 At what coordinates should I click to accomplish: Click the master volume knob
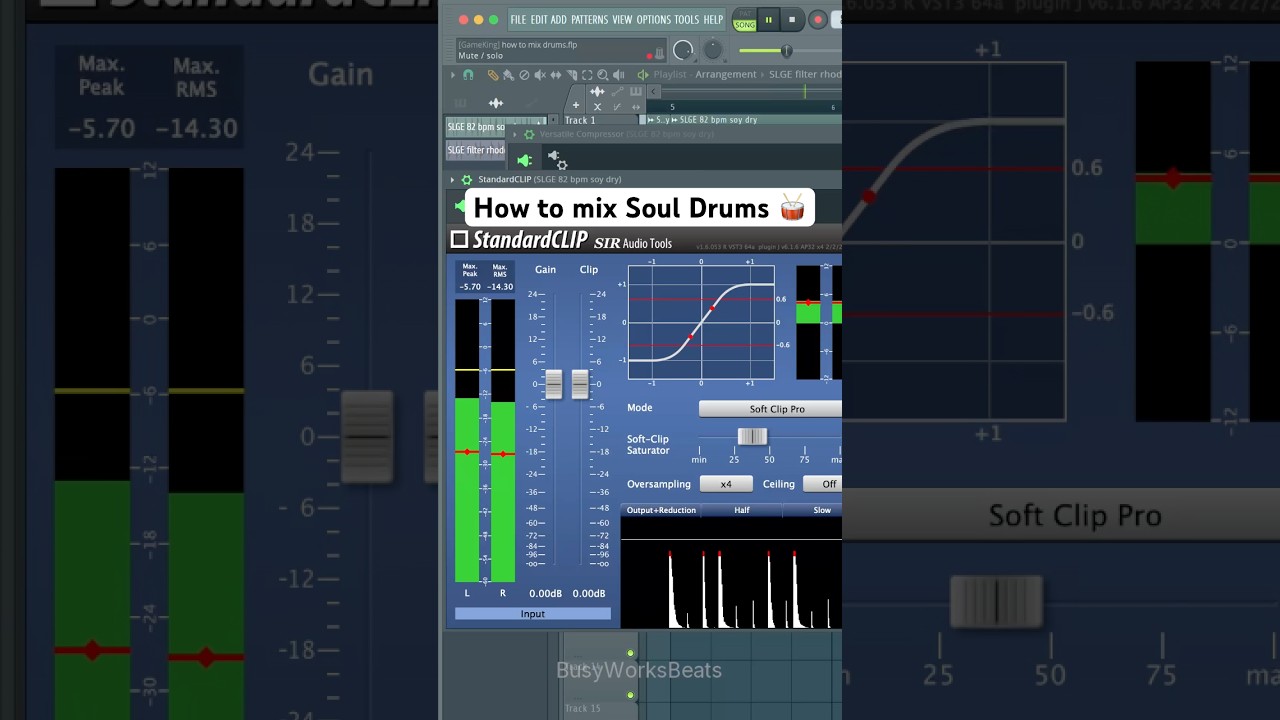[x=683, y=50]
